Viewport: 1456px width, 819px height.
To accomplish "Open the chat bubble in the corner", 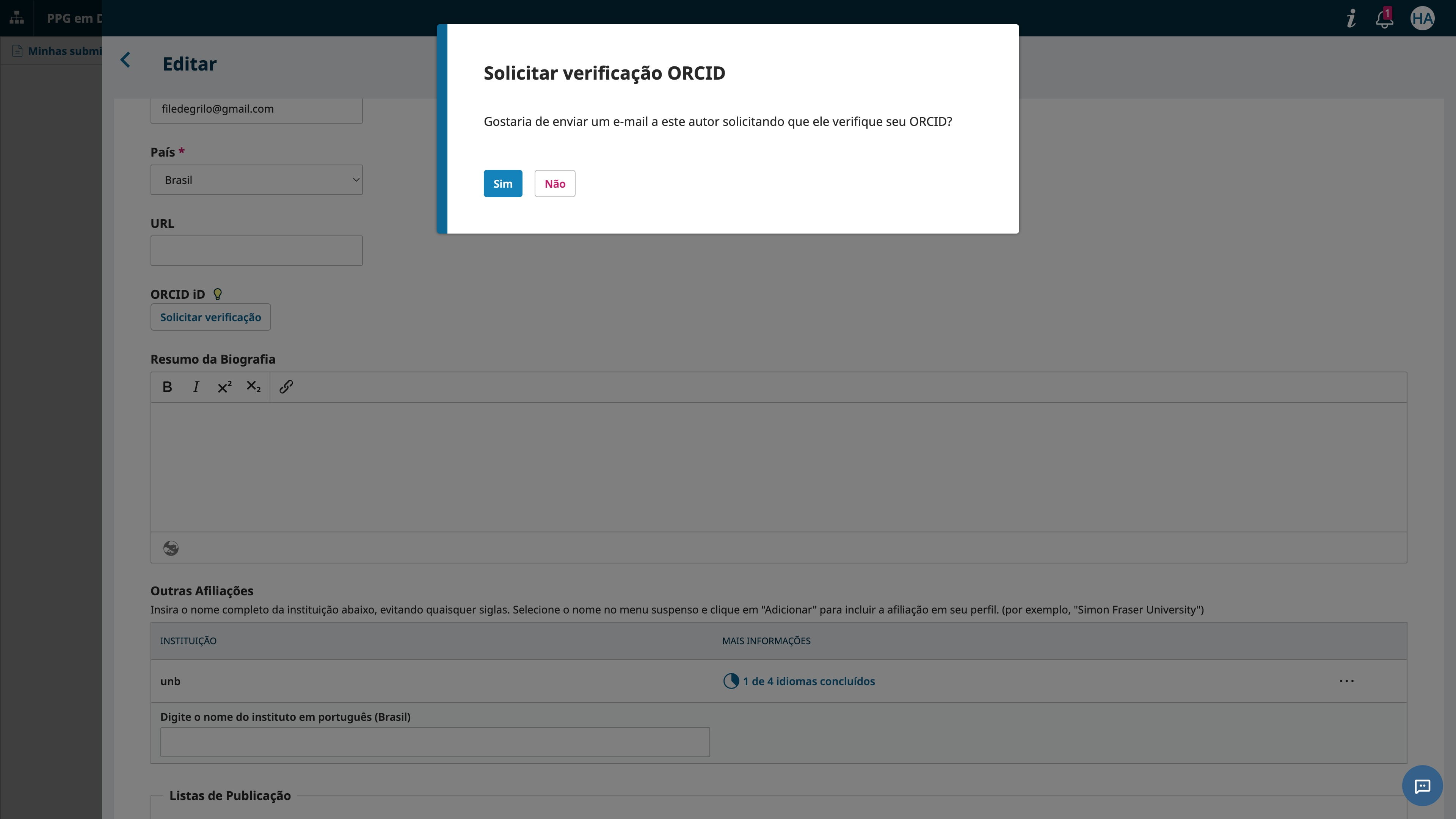I will point(1423,786).
